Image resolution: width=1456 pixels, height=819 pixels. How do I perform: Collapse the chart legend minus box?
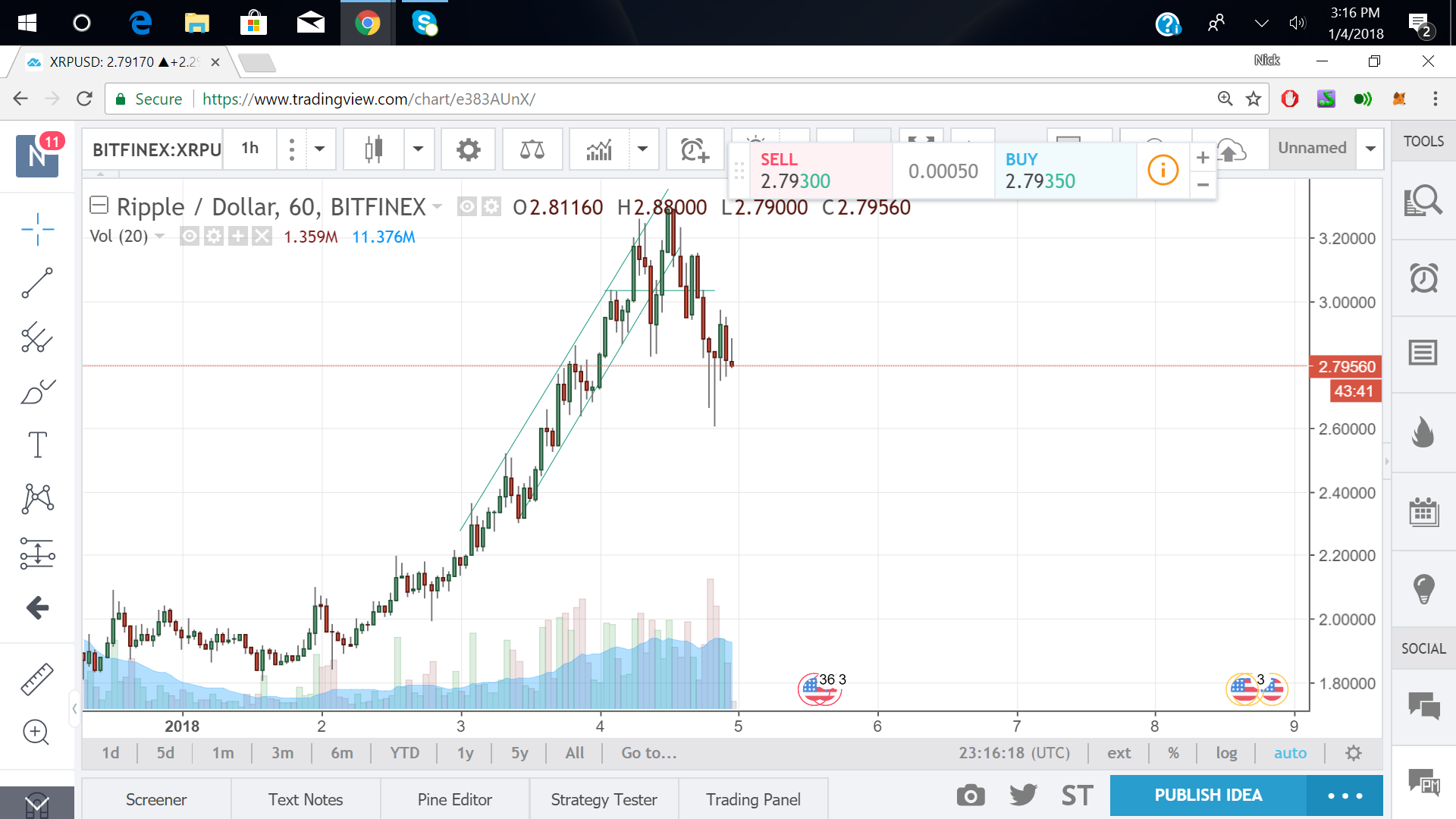point(99,205)
